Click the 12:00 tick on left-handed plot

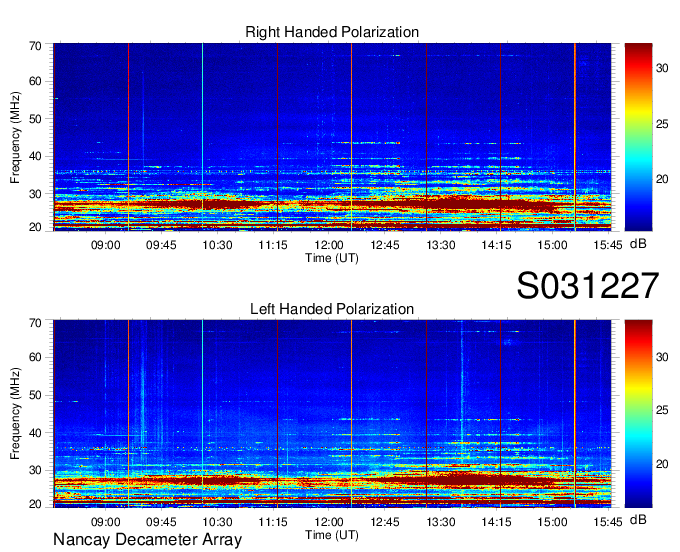[x=329, y=522]
